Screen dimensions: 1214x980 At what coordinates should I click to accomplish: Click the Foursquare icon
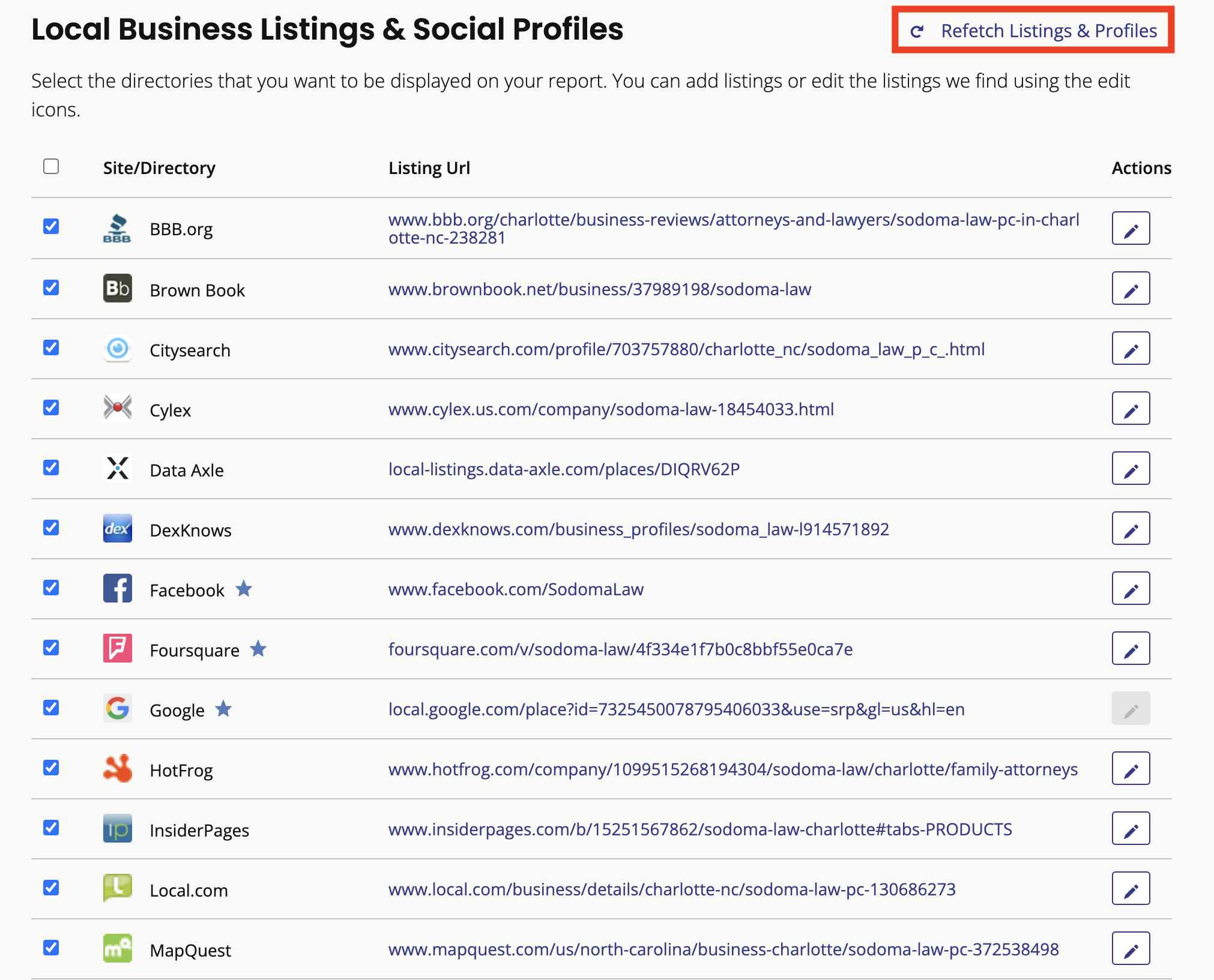118,649
